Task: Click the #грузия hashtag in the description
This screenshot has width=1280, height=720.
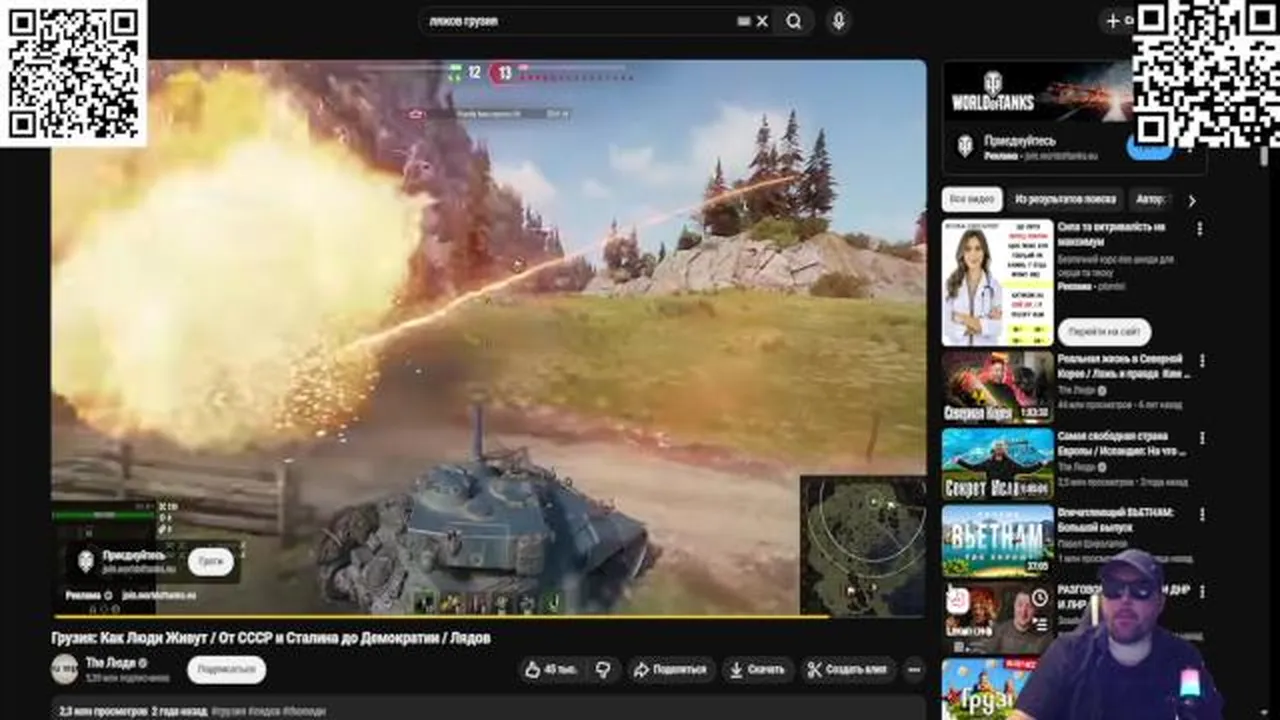Action: [229, 711]
